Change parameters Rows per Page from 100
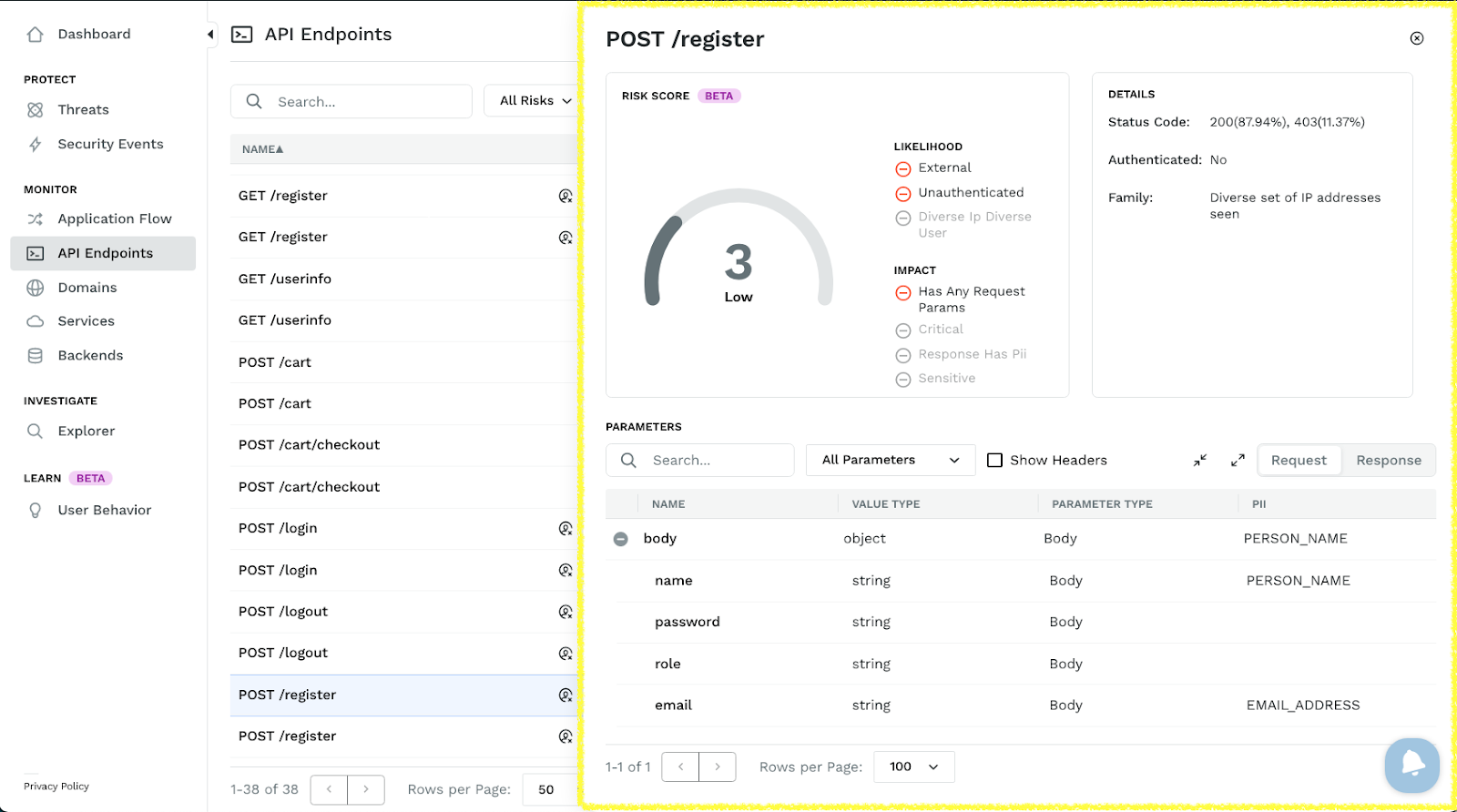1457x812 pixels. click(913, 766)
